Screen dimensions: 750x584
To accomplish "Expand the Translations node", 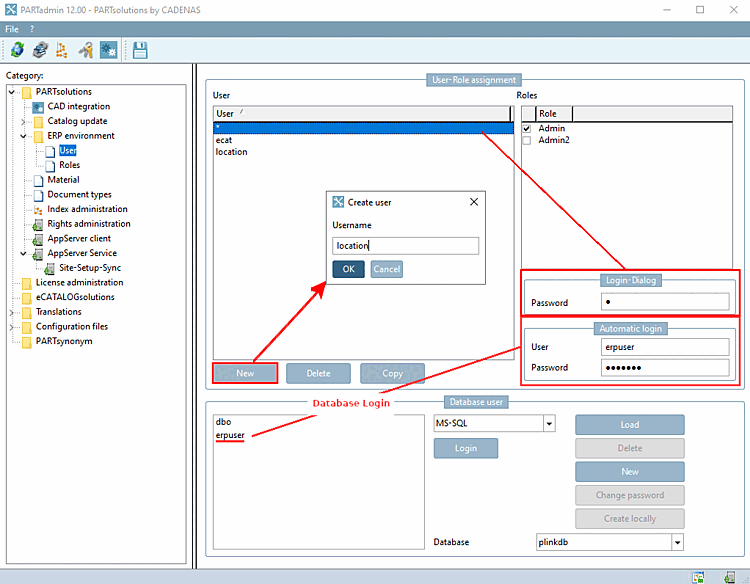I will tap(11, 313).
